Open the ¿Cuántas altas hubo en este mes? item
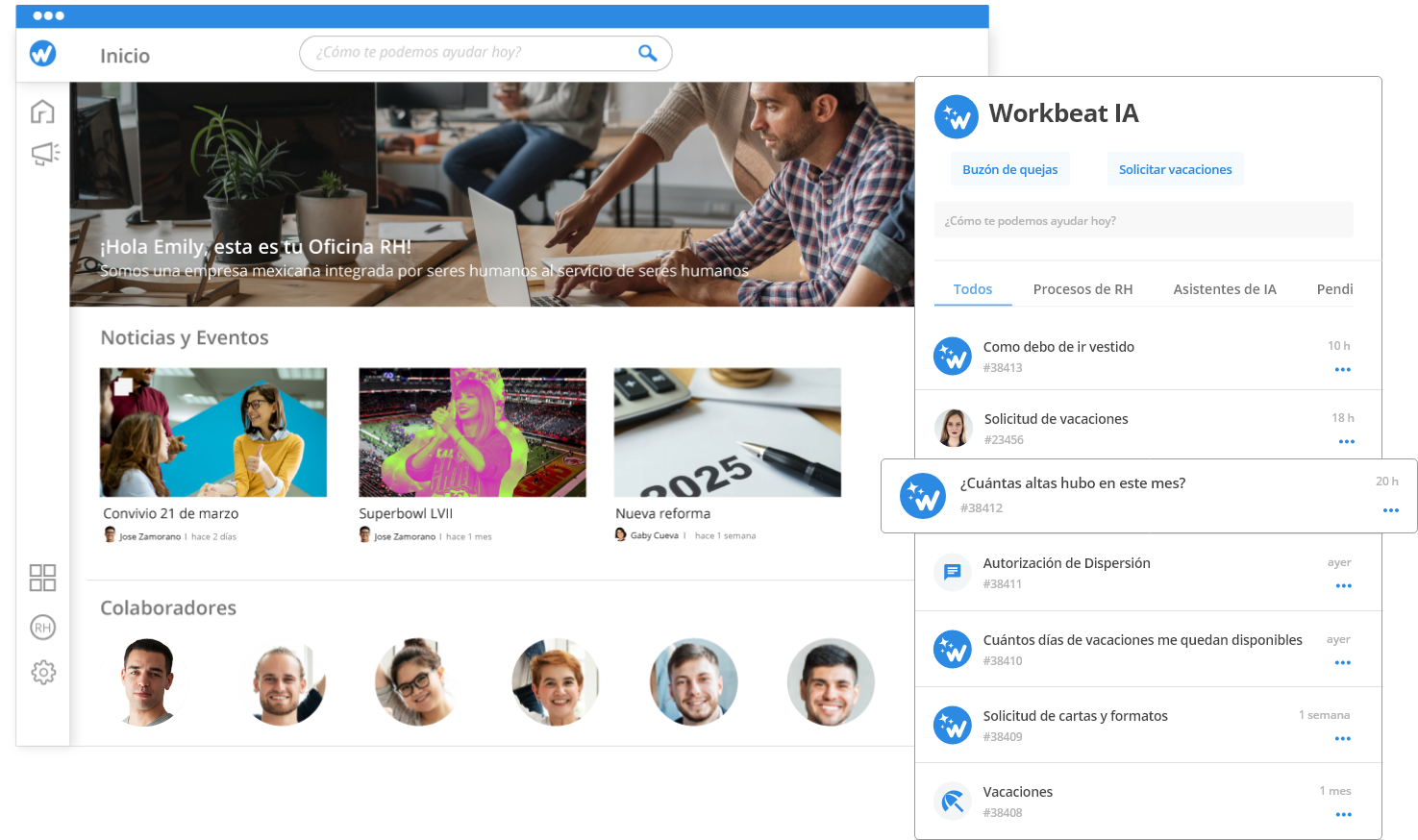Viewport: 1418px width, 840px height. coord(1149,496)
